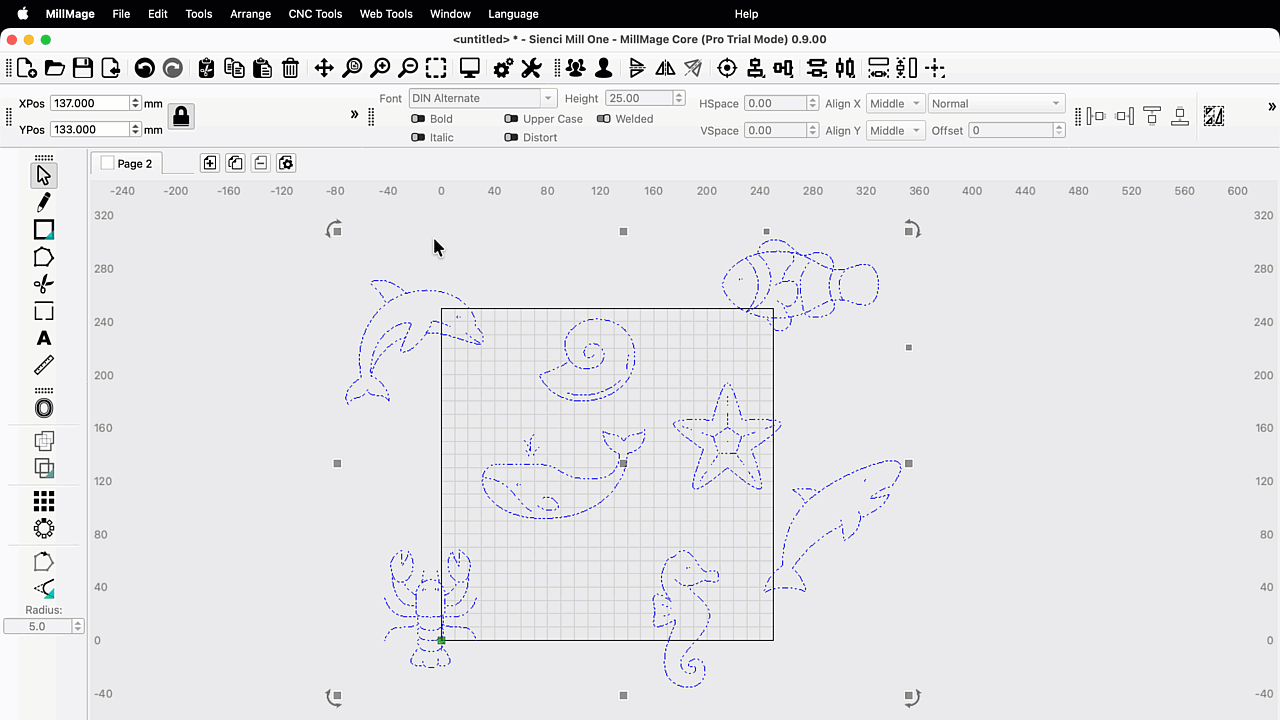The image size is (1280, 720).
Task: Toggle Upper Case switch
Action: (511, 119)
